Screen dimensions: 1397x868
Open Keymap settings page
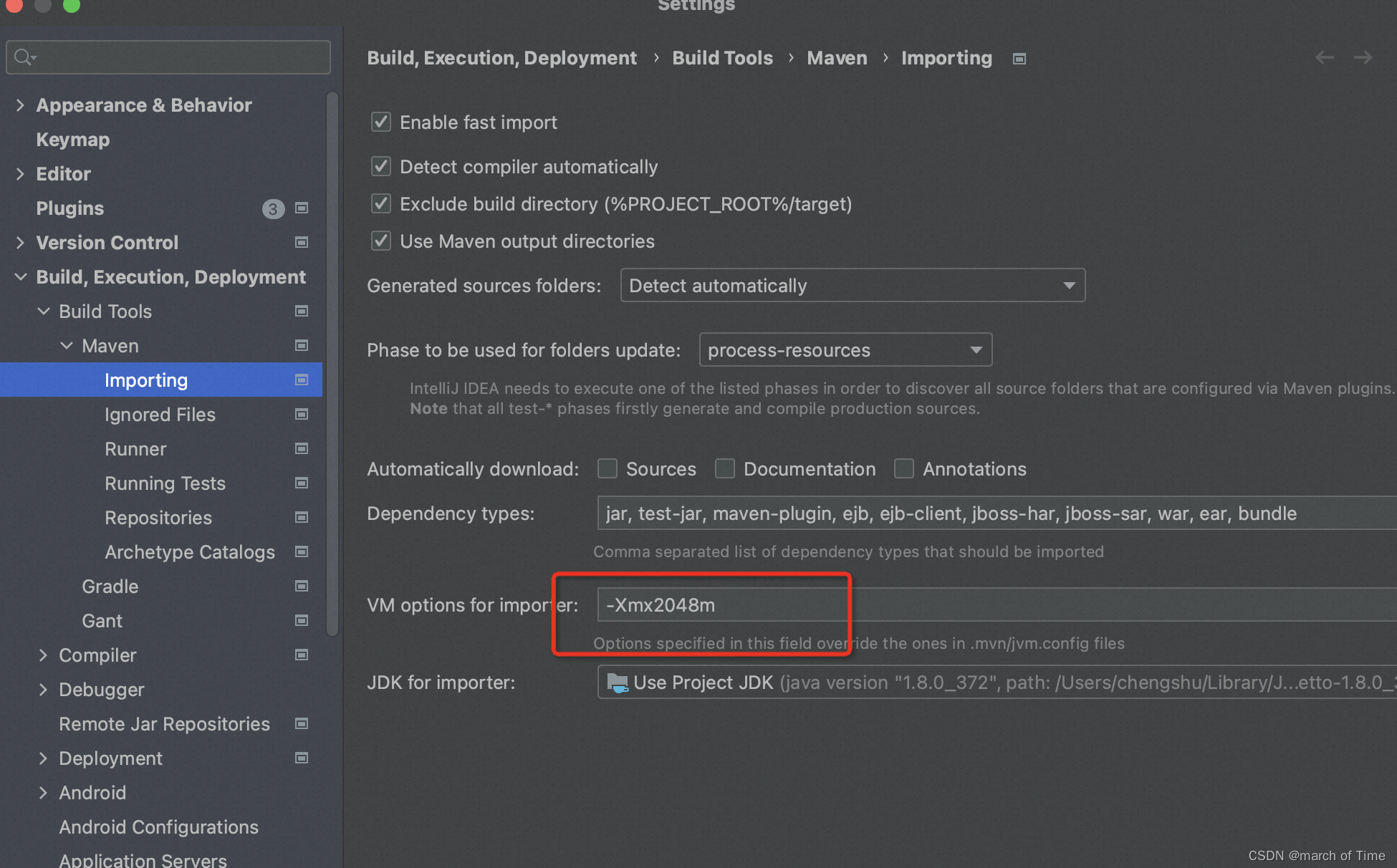(73, 140)
